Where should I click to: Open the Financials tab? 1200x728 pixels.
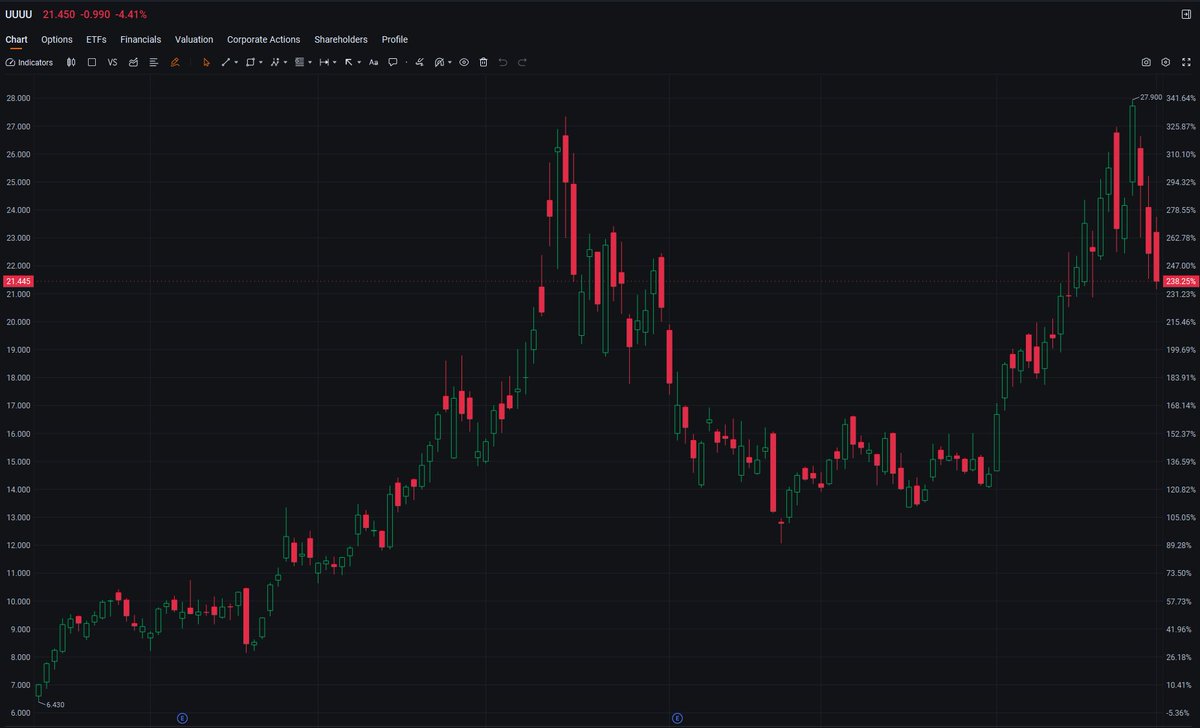(140, 40)
